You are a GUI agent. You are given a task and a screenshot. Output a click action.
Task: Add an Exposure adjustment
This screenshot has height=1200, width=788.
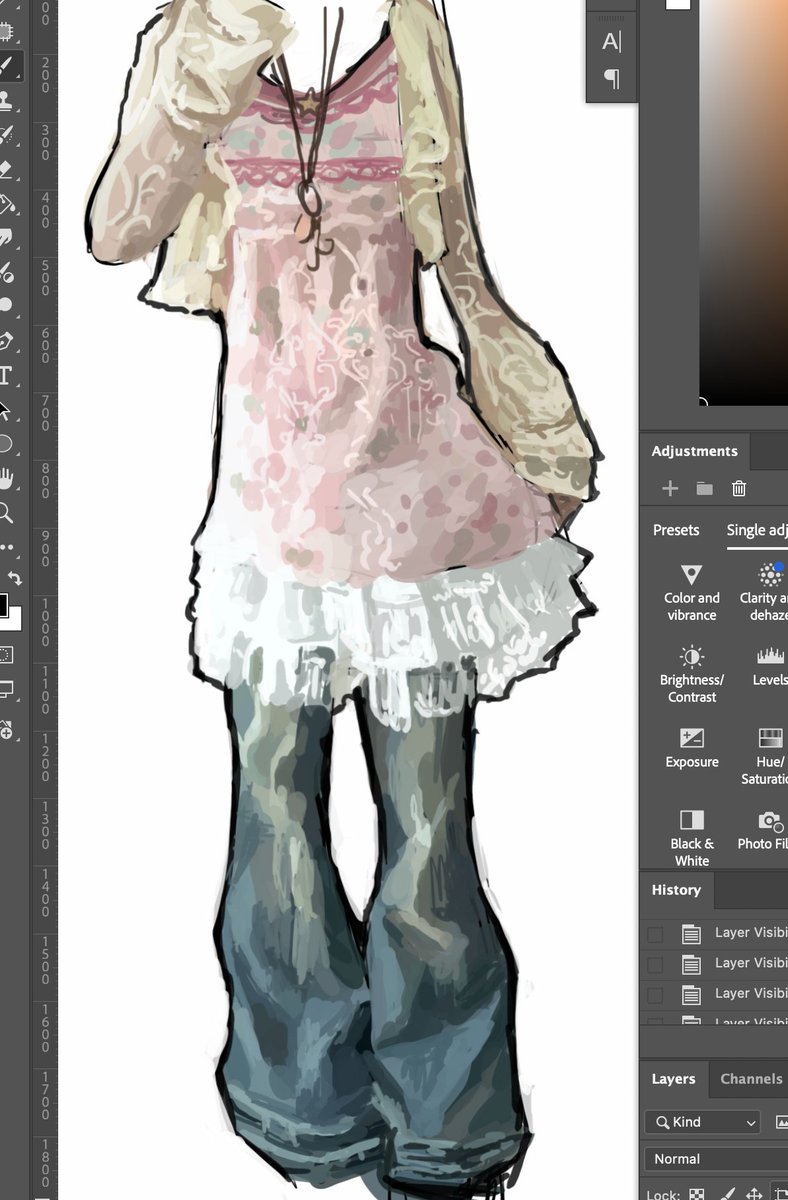(x=692, y=748)
